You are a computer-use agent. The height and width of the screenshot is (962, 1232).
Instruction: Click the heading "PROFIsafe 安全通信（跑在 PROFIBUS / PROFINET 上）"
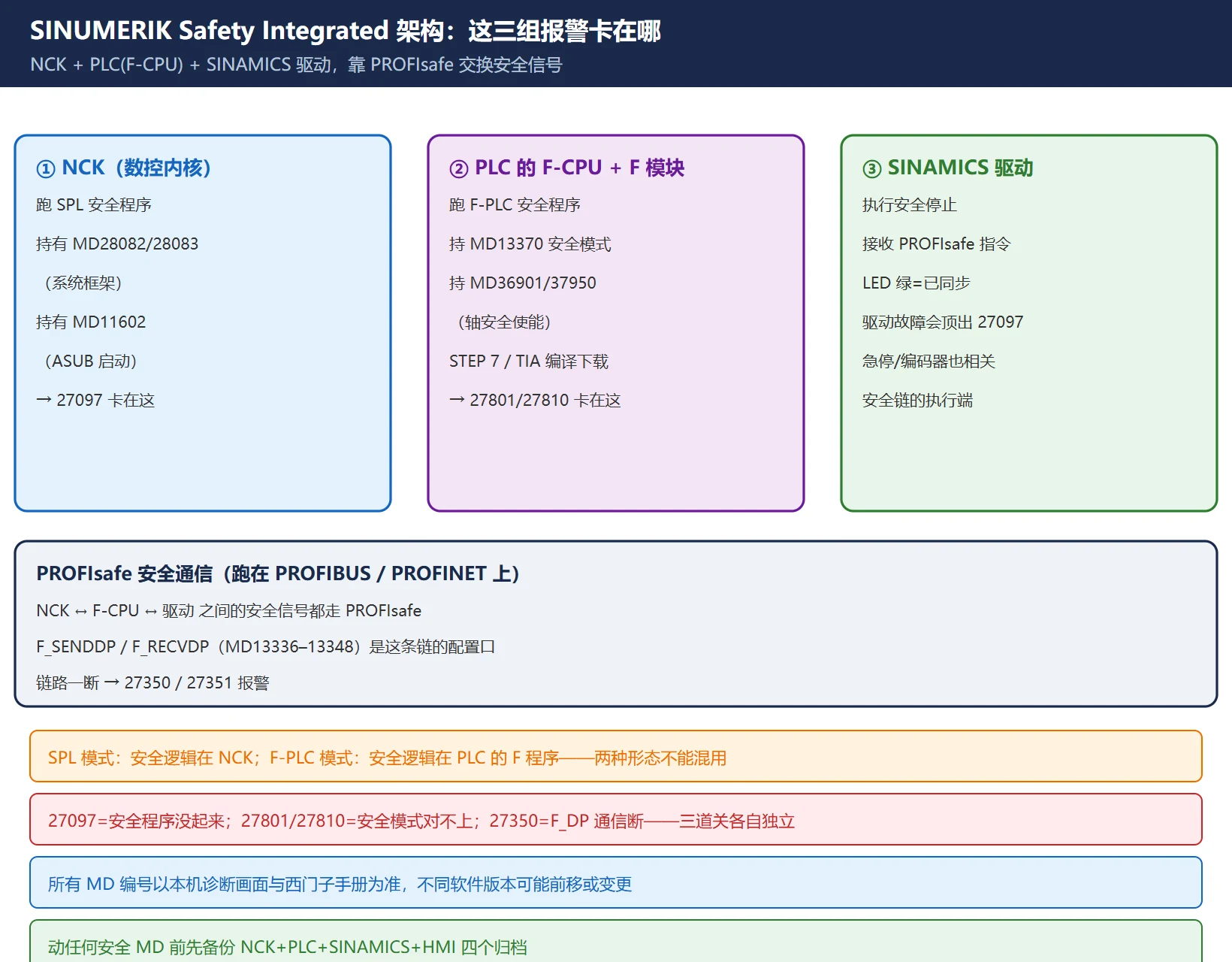[x=278, y=574]
